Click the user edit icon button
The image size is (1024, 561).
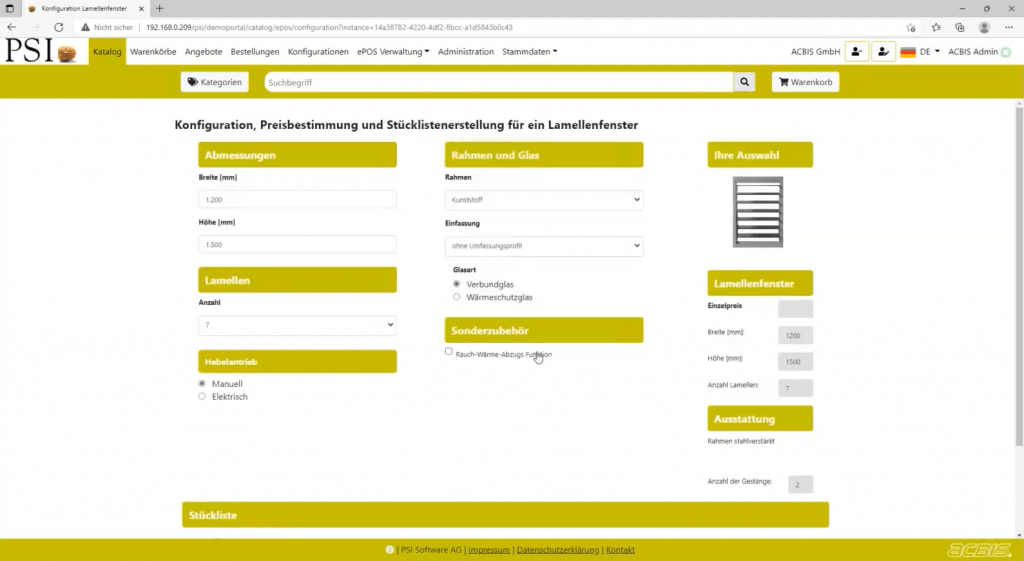[883, 52]
